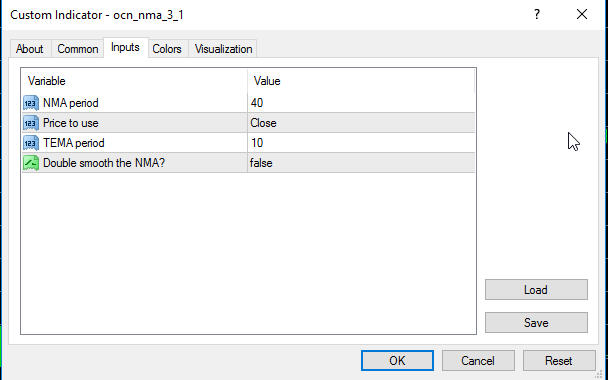Click the Double smooth boolean icon
The width and height of the screenshot is (608, 380).
(31, 163)
